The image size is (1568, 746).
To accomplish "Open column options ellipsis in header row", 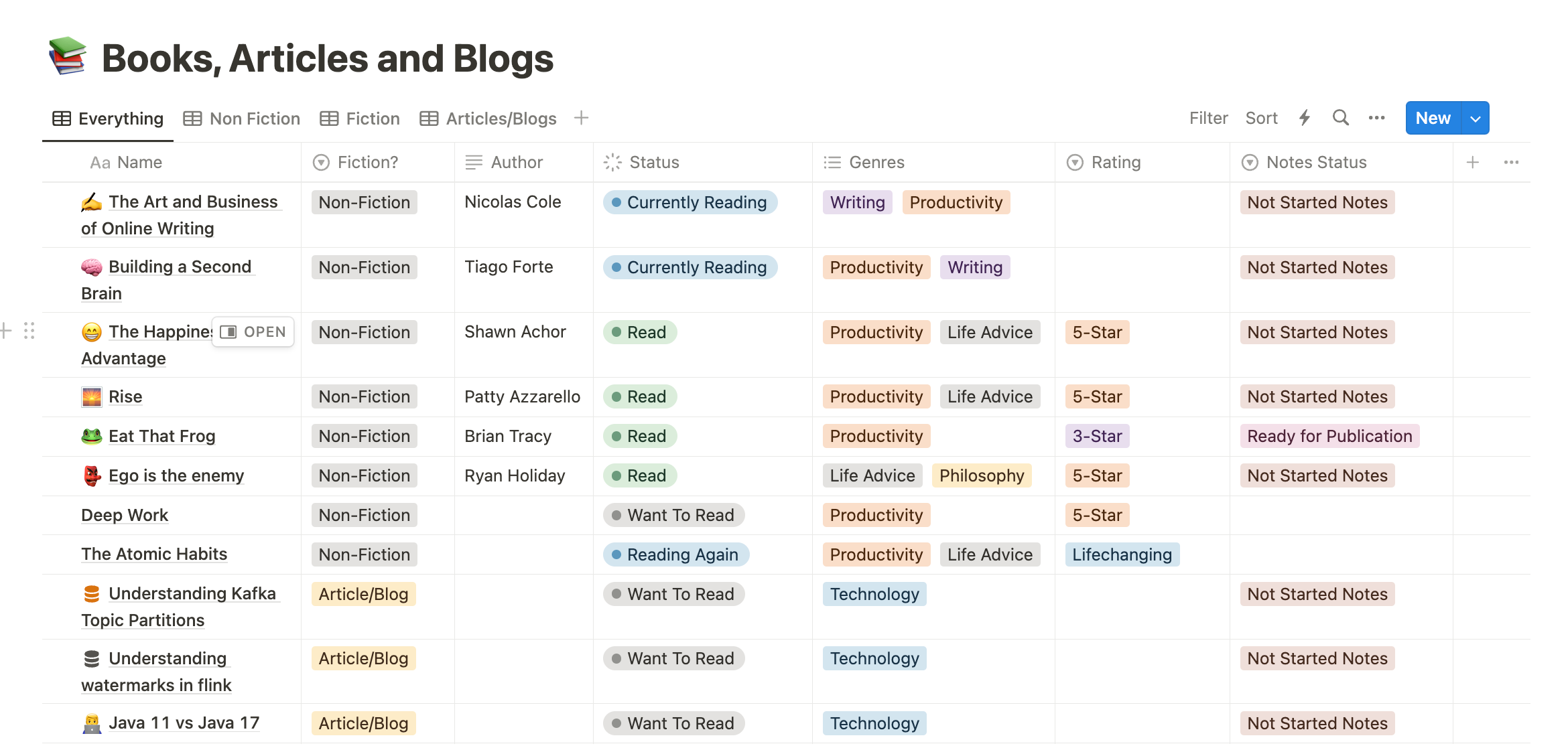I will [x=1511, y=162].
